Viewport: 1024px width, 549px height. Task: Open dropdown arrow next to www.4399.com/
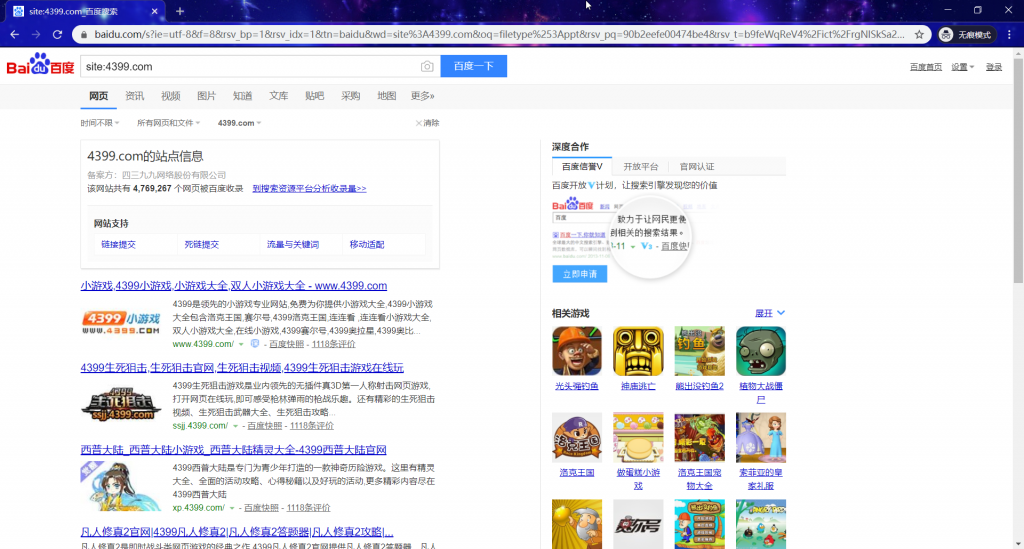[241, 344]
